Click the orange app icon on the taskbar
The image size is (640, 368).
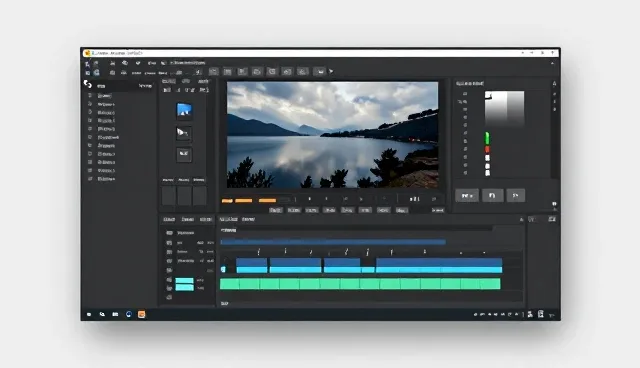[x=141, y=314]
